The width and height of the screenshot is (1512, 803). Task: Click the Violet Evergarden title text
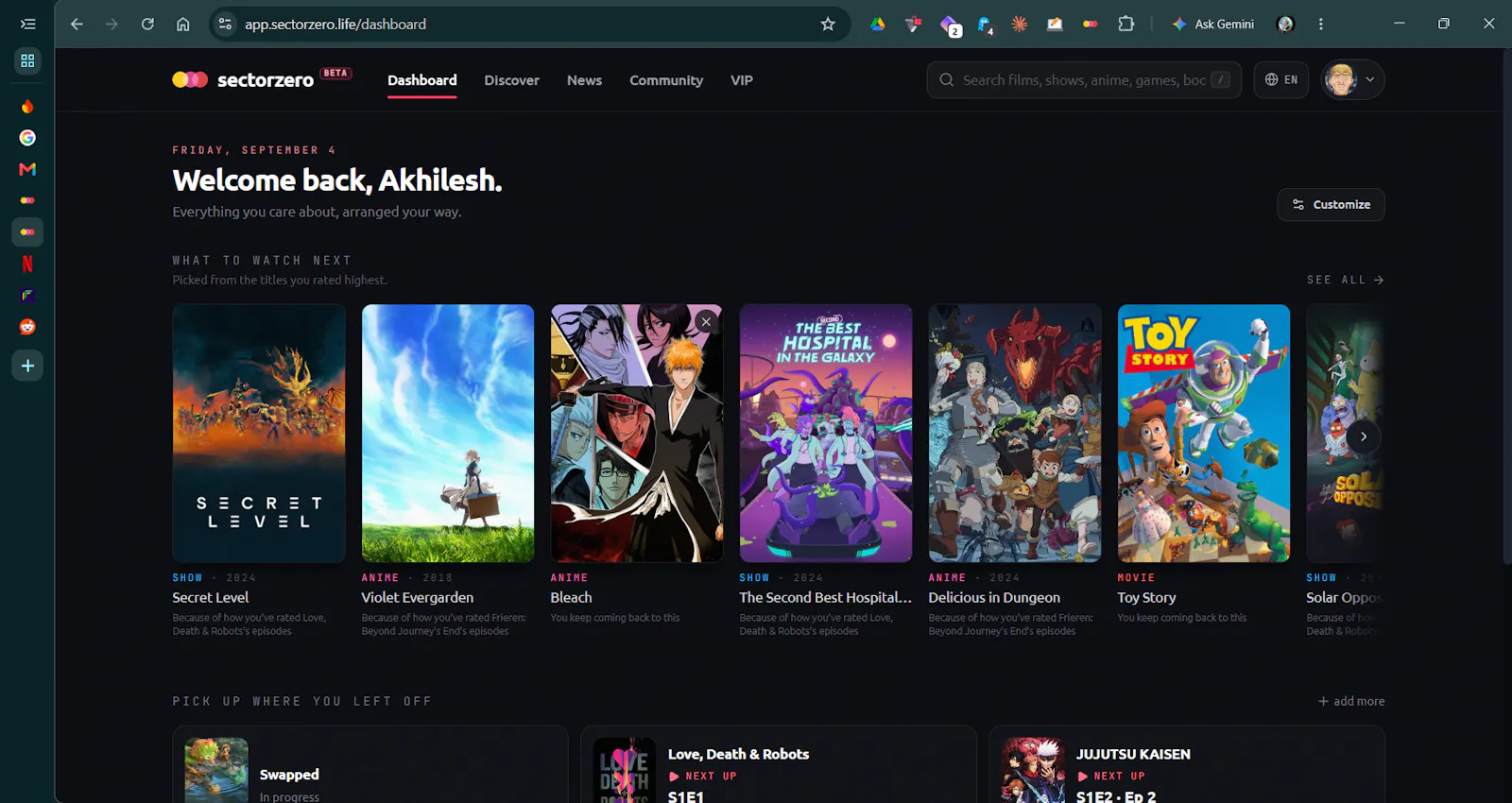tap(418, 597)
